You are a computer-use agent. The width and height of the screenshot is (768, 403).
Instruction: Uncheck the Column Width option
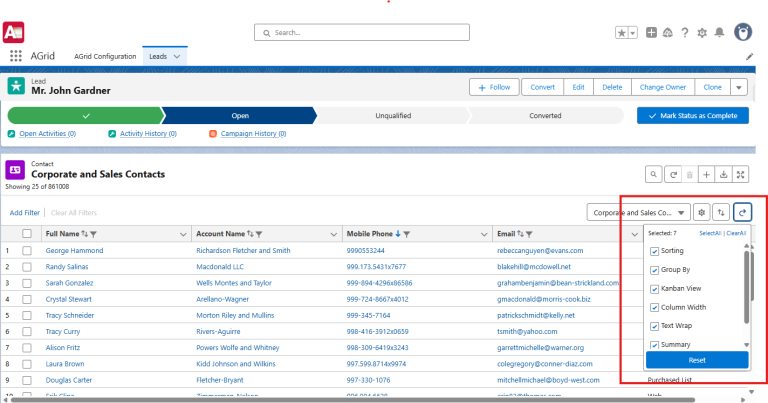654,308
